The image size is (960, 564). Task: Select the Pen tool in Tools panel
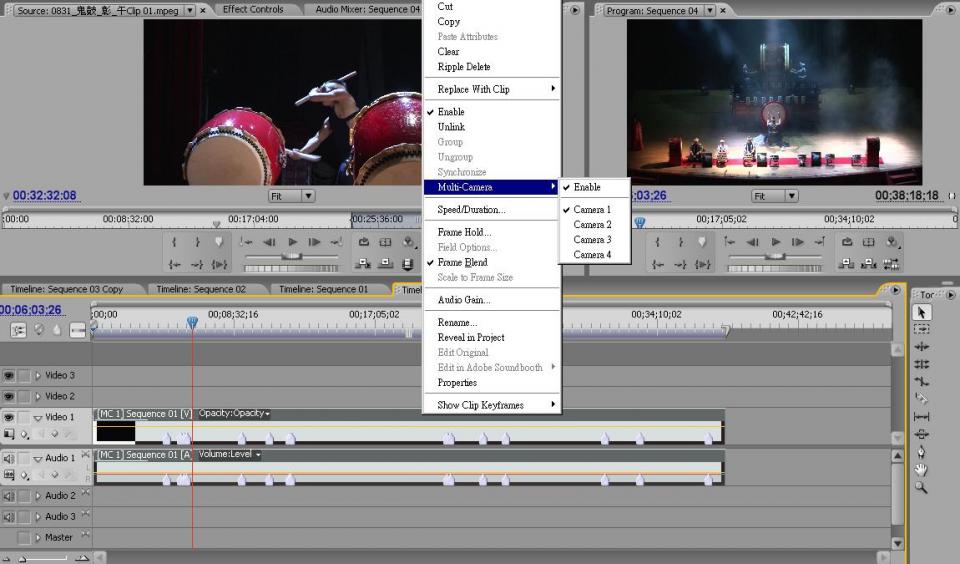[922, 452]
